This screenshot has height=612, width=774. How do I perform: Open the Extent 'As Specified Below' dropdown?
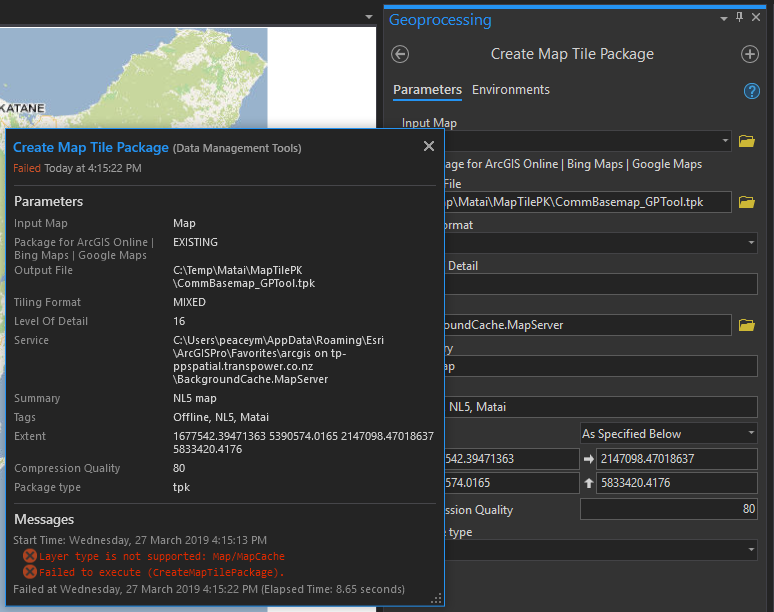point(670,433)
